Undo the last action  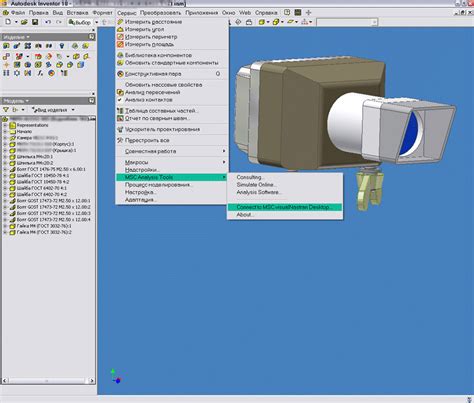(x=48, y=22)
